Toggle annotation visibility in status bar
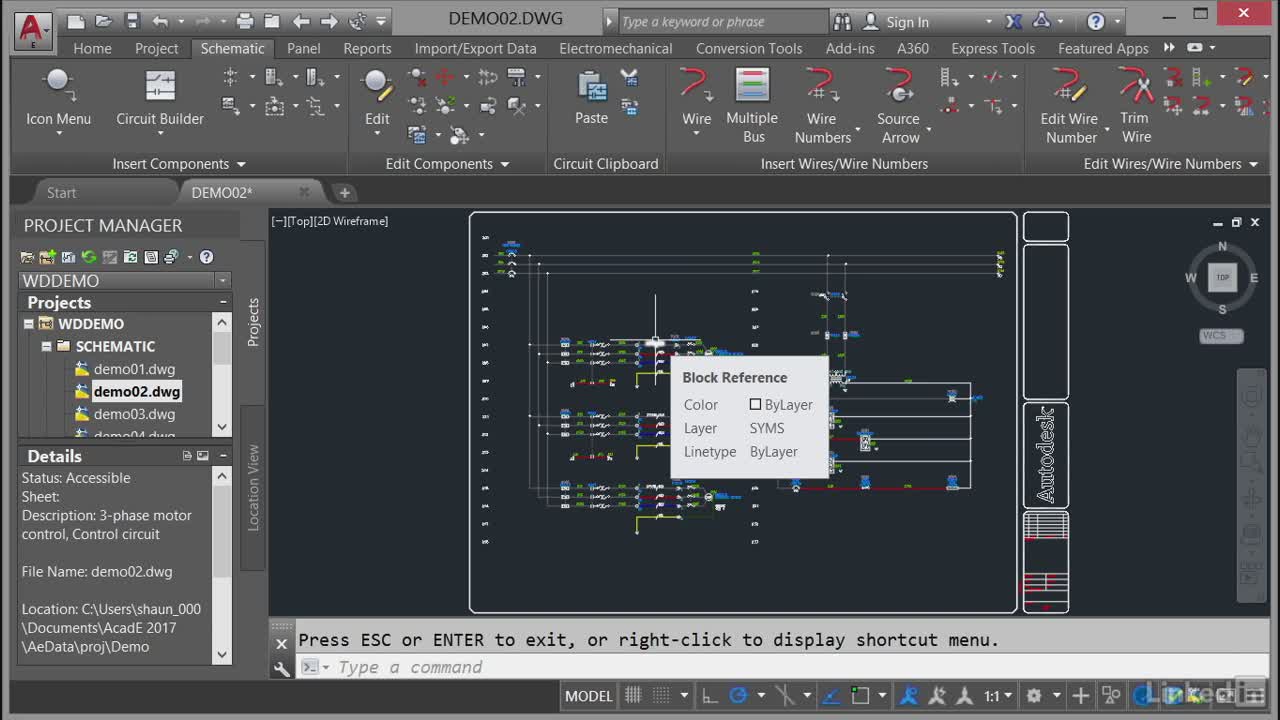Screen dimensions: 1280x720 point(909,695)
